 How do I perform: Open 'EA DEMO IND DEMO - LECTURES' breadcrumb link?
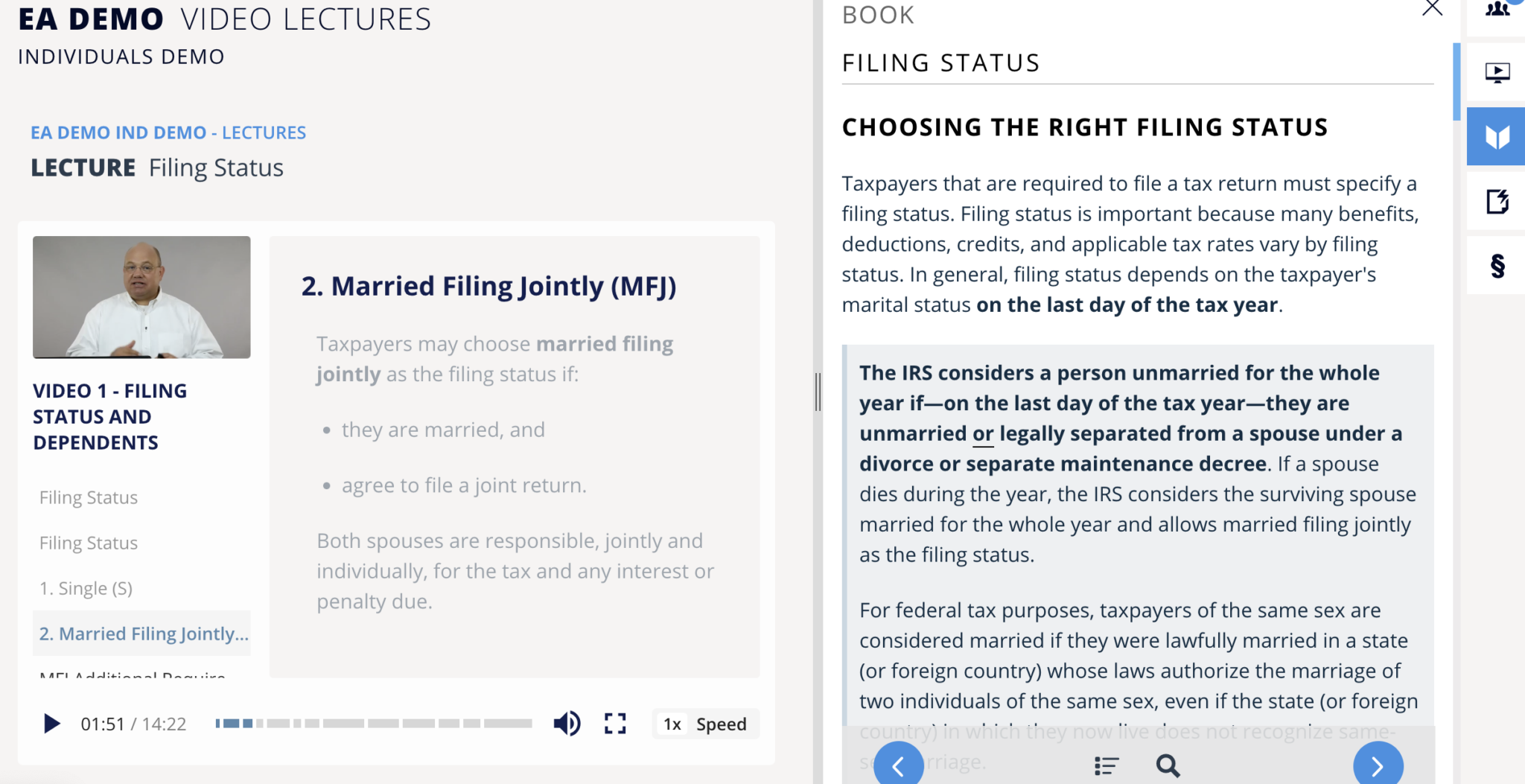[x=168, y=133]
